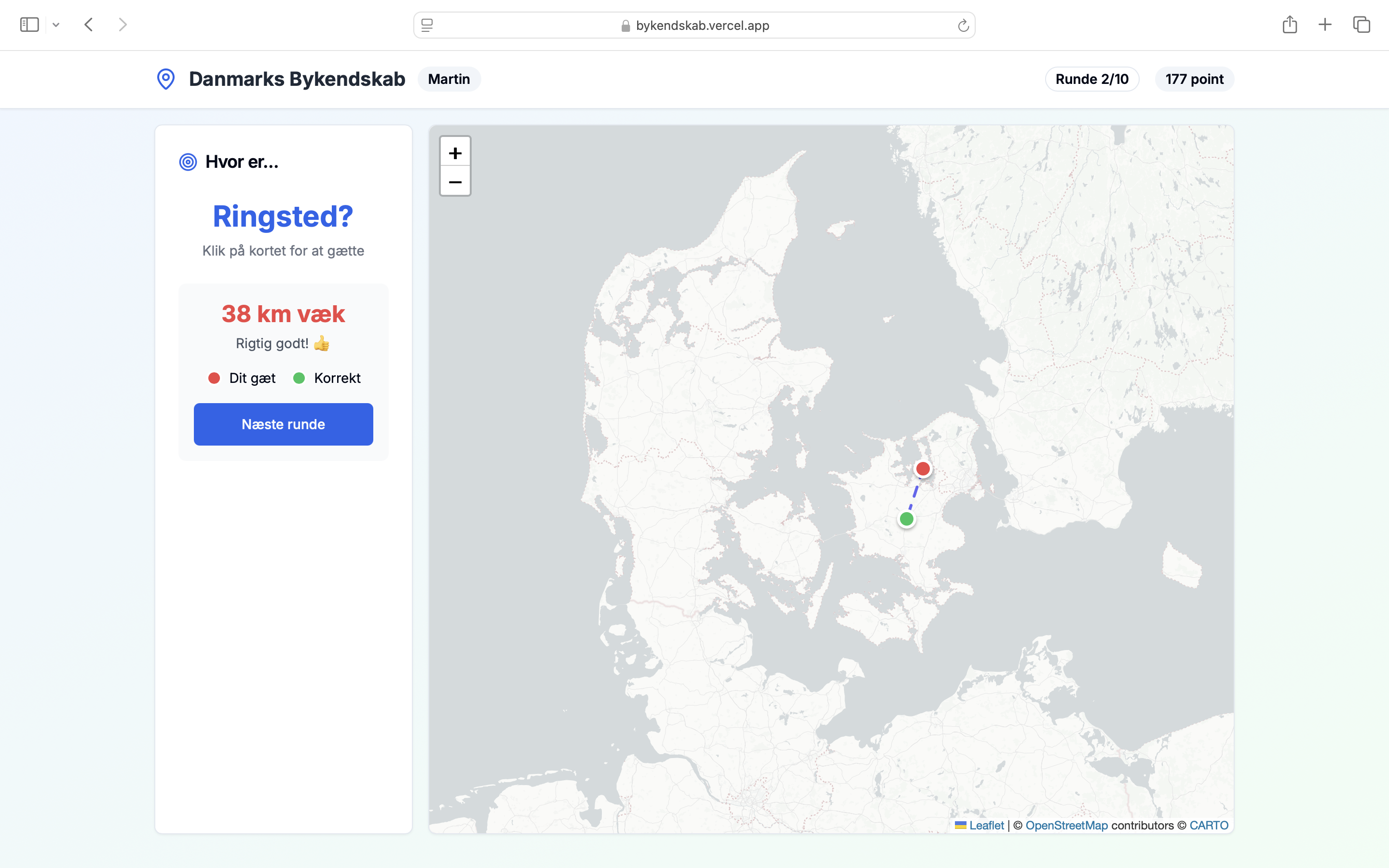Click the address bar showing bykendskab.vercel.app
Viewport: 1389px width, 868px height.
pyautogui.click(x=694, y=25)
